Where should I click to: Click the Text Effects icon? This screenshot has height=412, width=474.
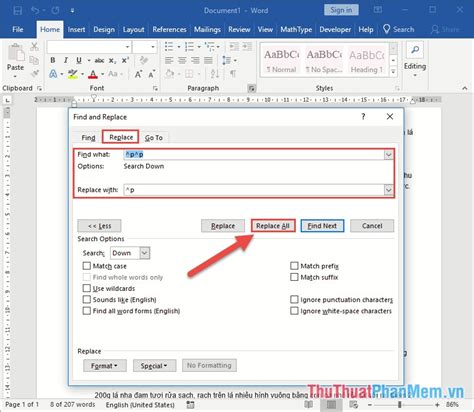coord(53,74)
